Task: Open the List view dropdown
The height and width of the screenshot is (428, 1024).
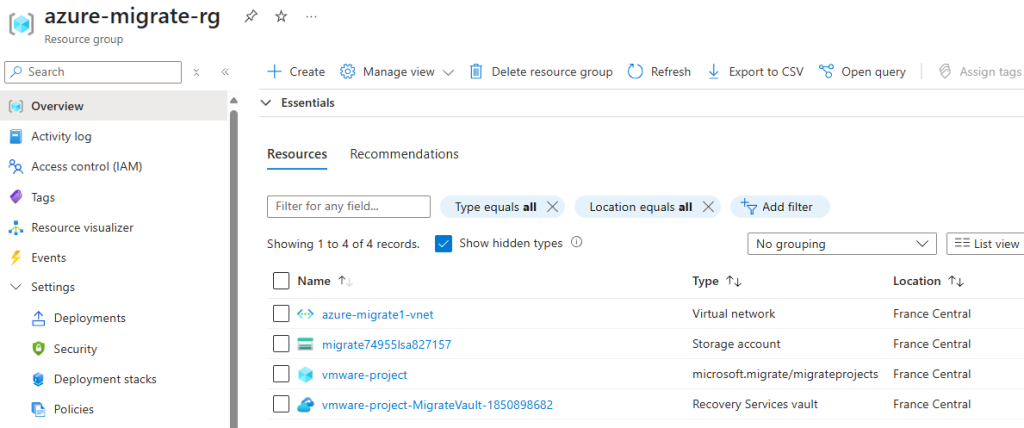Action: pos(985,244)
